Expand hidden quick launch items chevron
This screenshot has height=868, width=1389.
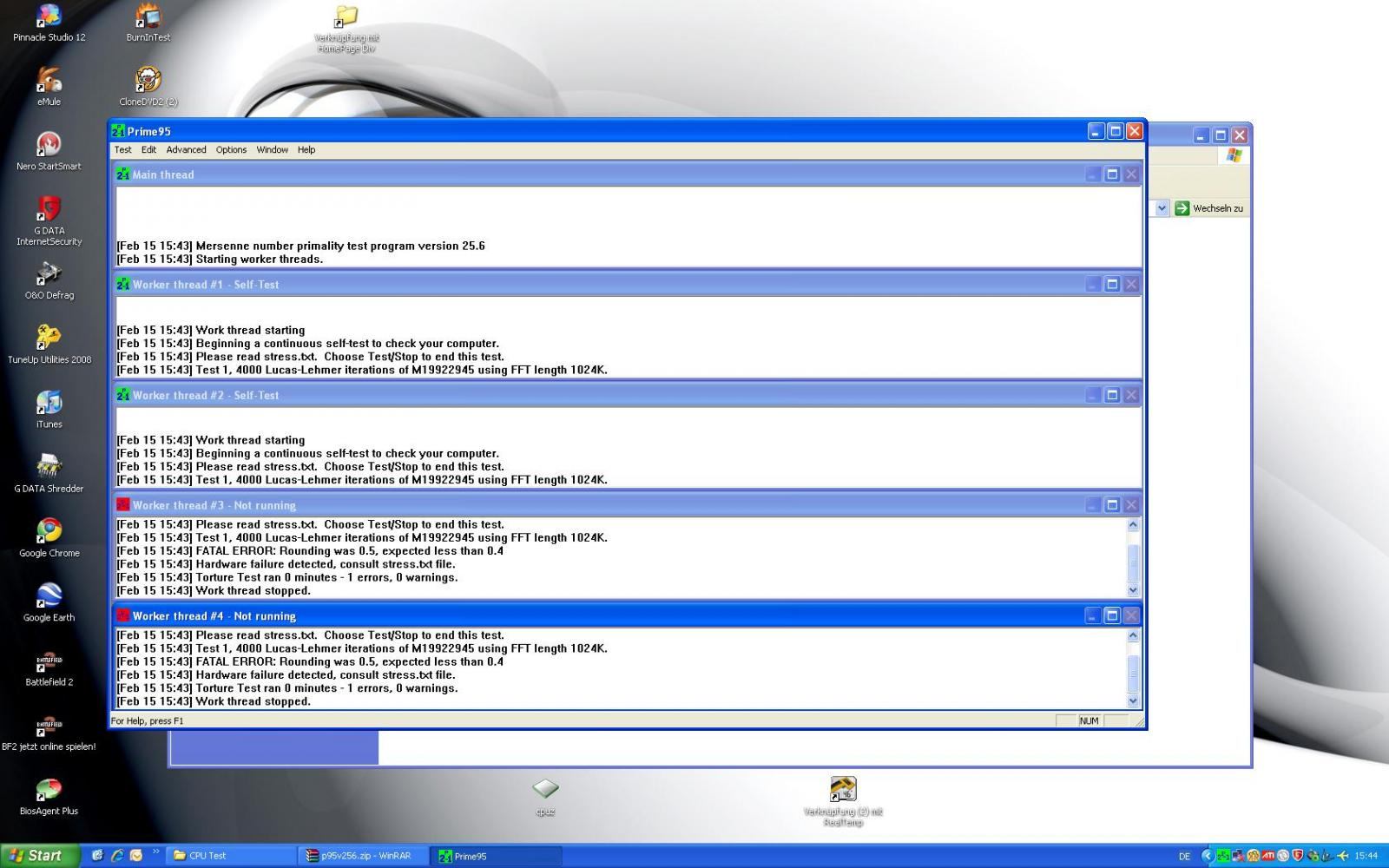156,852
